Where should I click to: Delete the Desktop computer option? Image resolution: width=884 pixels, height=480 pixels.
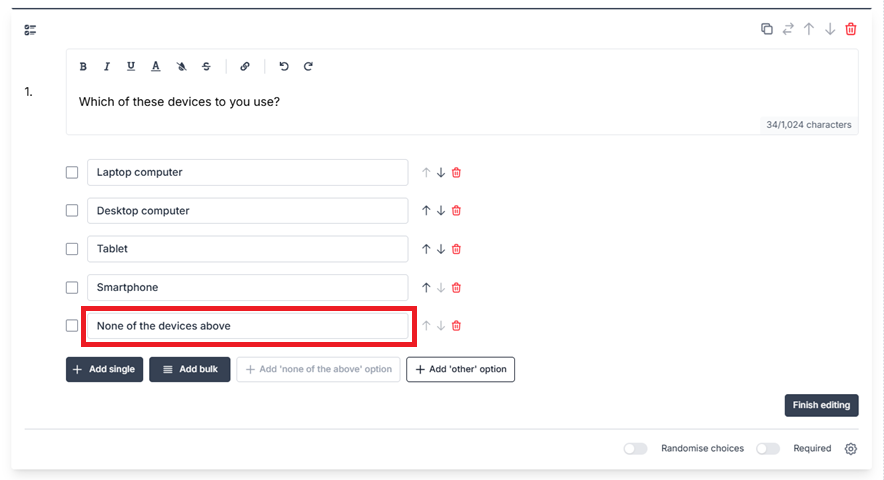[457, 210]
